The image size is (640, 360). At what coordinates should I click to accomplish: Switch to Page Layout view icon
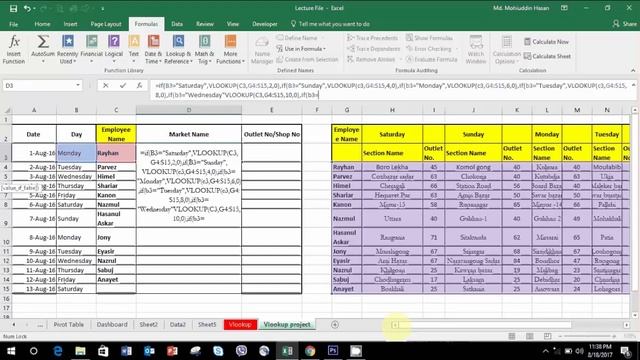point(529,336)
